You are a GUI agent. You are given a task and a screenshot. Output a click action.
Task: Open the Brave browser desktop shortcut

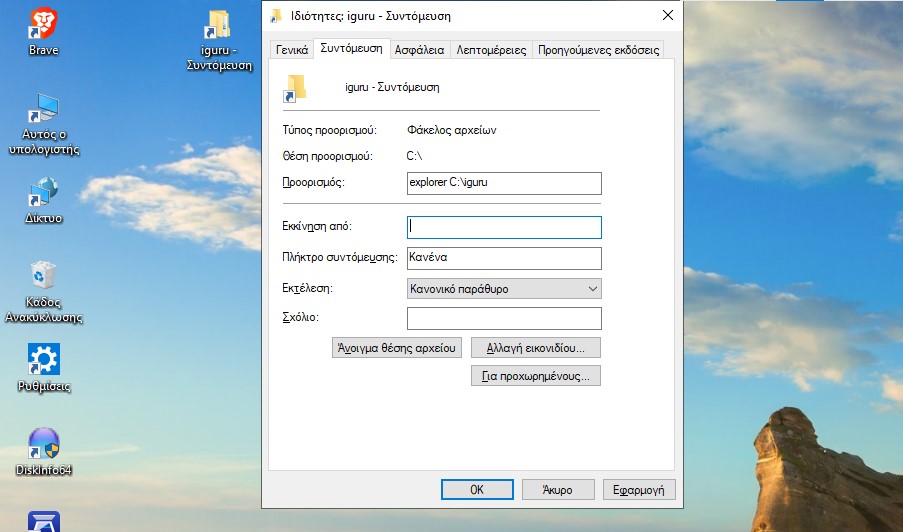(x=43, y=32)
